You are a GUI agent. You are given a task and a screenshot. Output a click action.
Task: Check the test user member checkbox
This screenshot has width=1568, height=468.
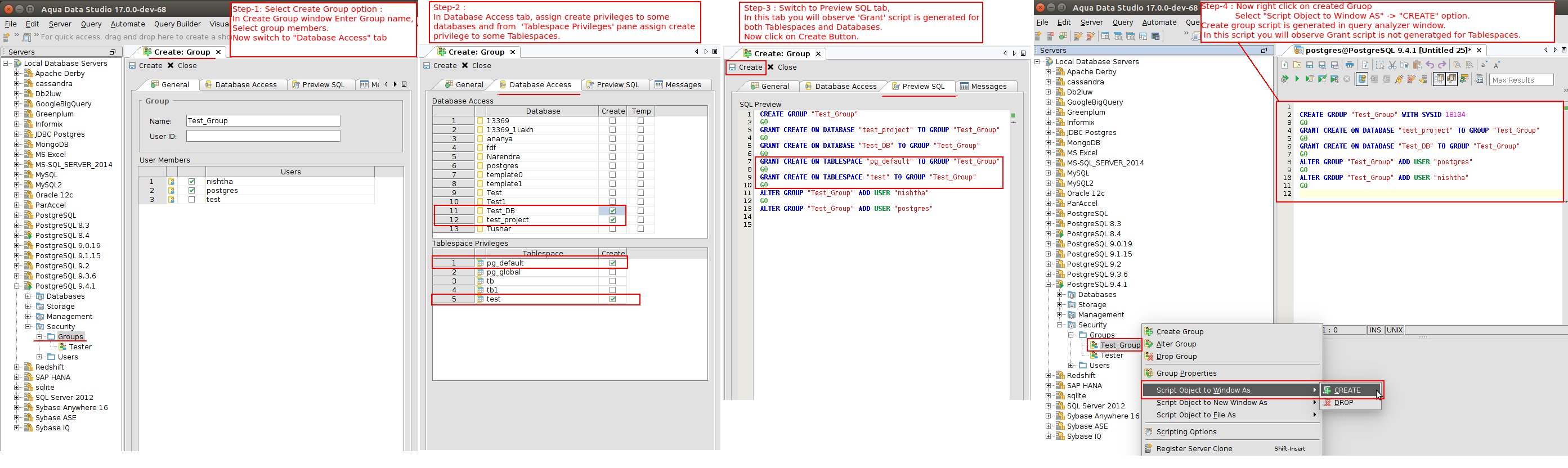click(x=192, y=200)
